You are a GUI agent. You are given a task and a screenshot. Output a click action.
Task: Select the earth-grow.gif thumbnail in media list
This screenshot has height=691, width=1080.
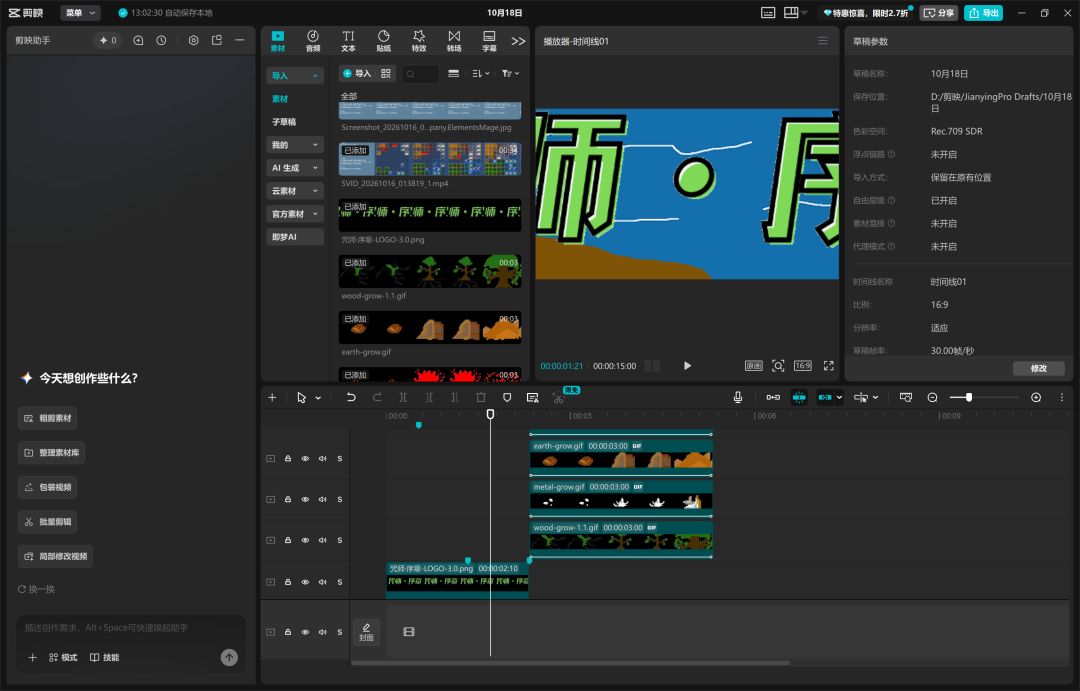(x=430, y=328)
